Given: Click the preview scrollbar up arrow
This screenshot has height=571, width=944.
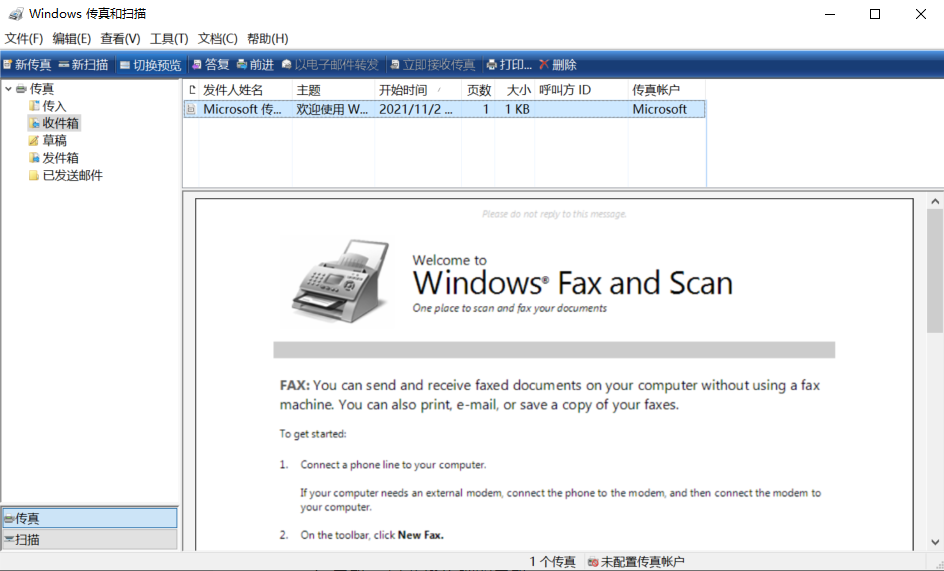Looking at the screenshot, I should (x=935, y=201).
